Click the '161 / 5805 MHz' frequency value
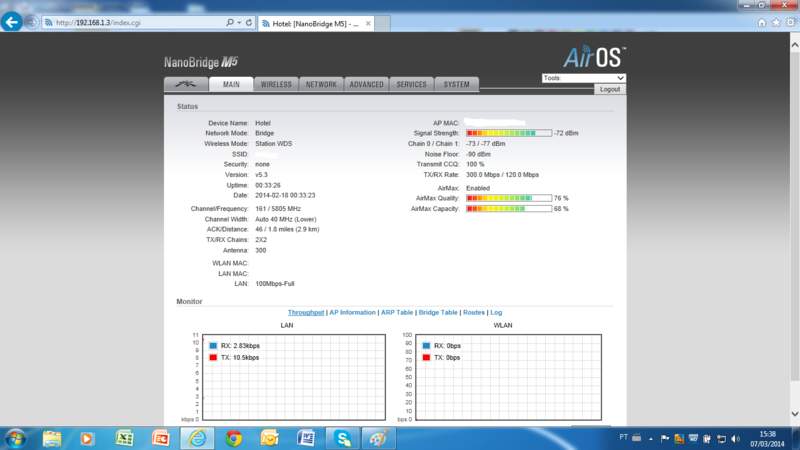800x450 pixels. 278,209
